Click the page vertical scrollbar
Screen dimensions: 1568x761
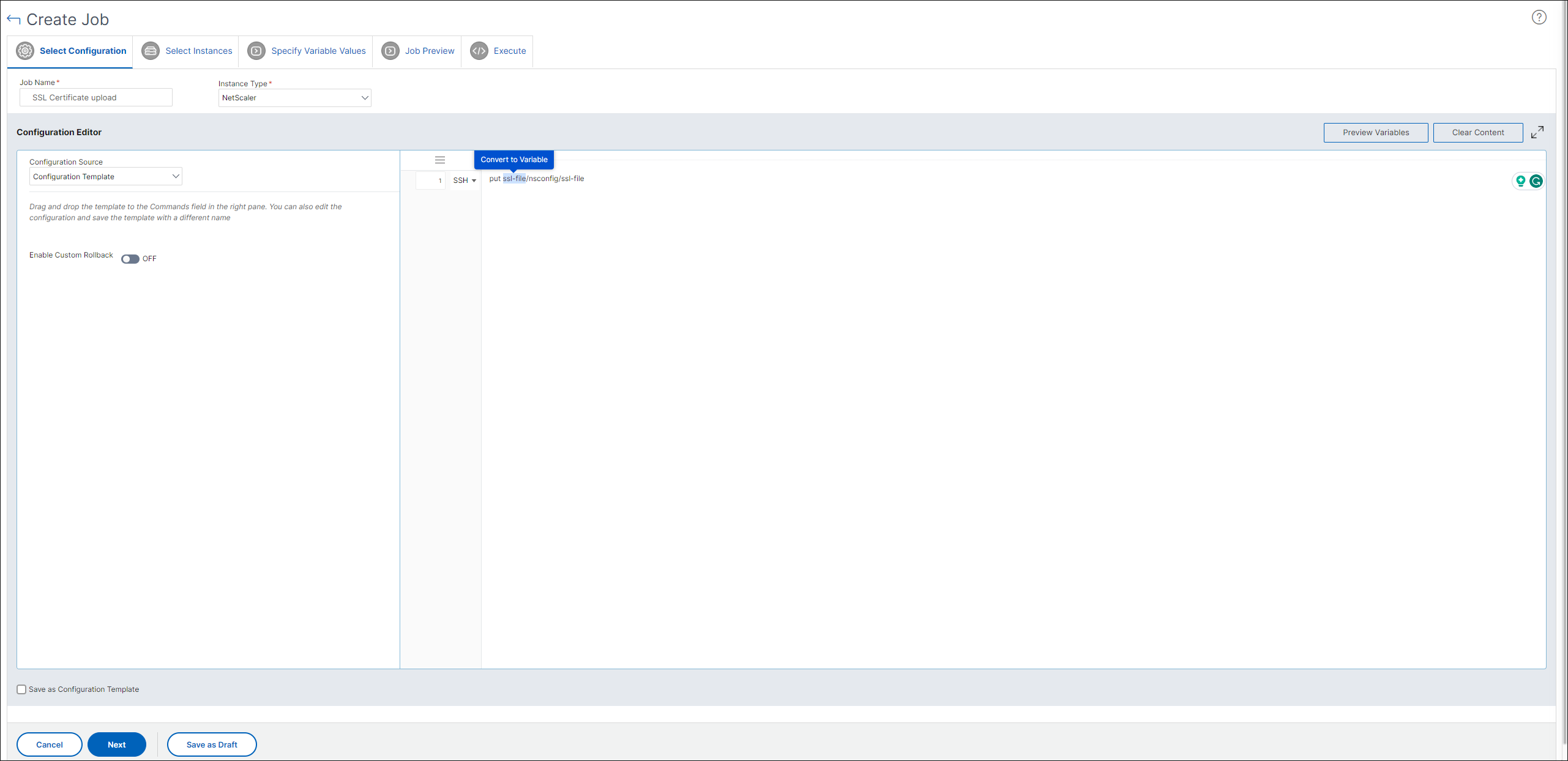(x=1564, y=371)
